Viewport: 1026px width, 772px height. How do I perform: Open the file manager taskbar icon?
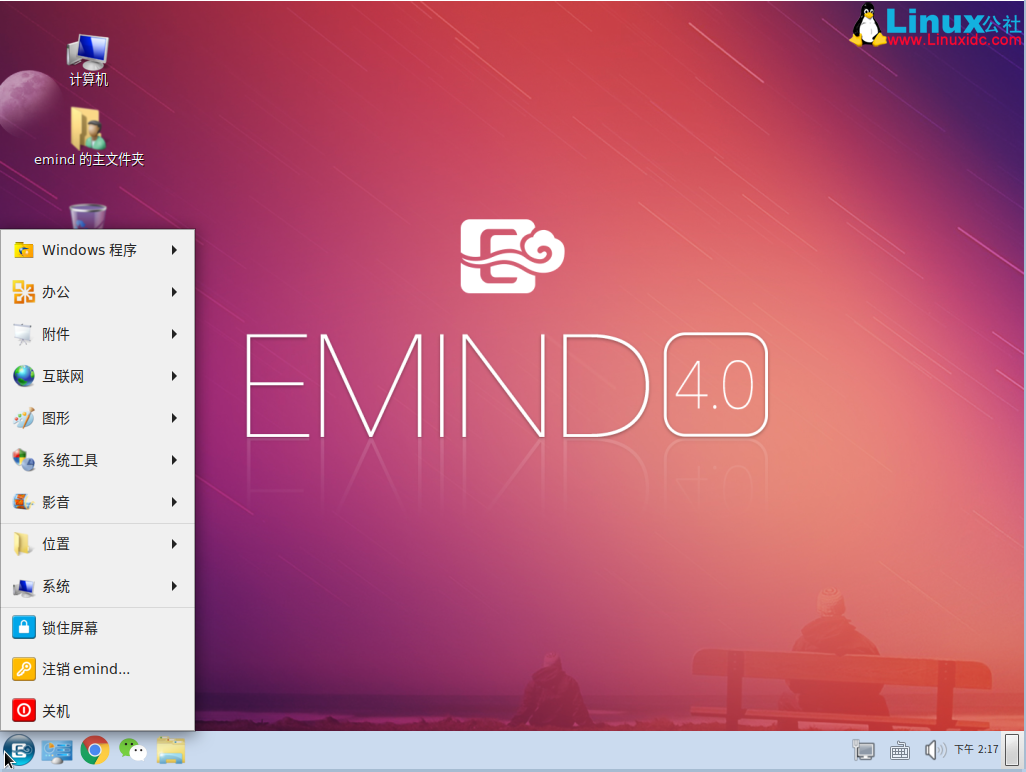(171, 750)
